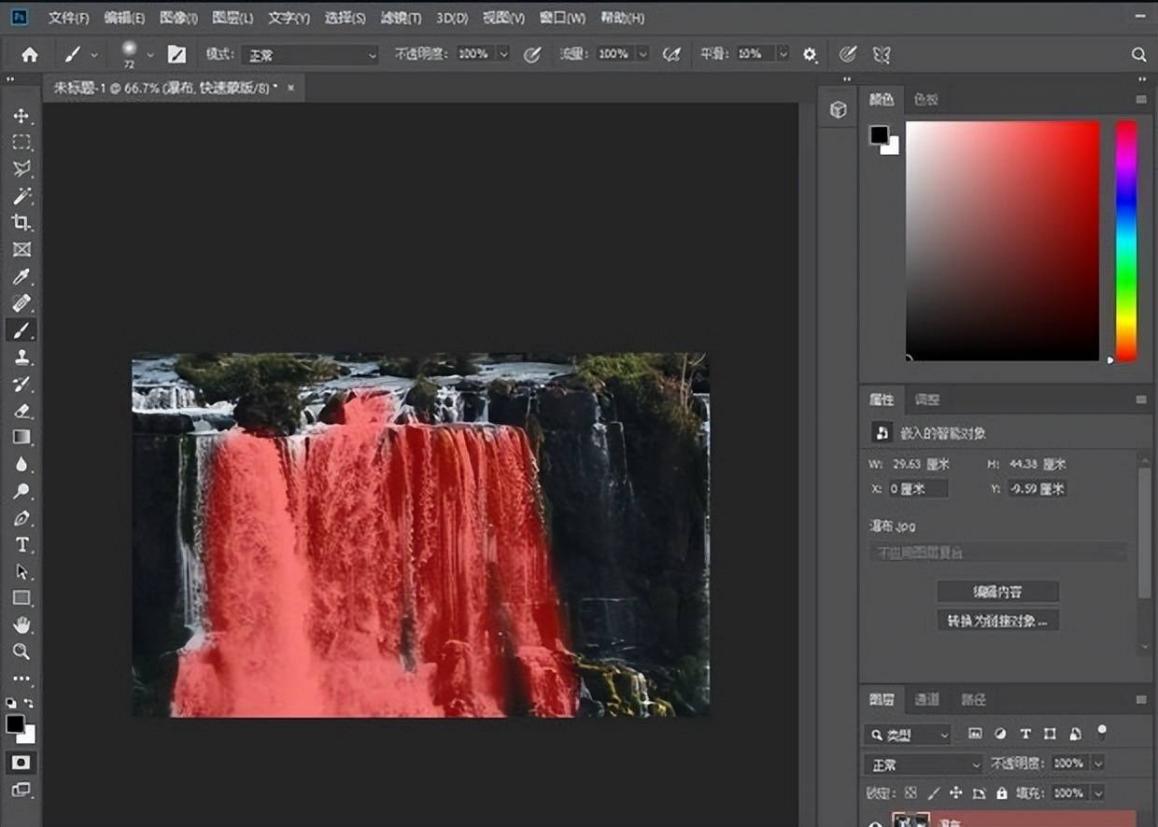1158x827 pixels.
Task: Pick the Eyedropper tool
Action: coord(21,277)
